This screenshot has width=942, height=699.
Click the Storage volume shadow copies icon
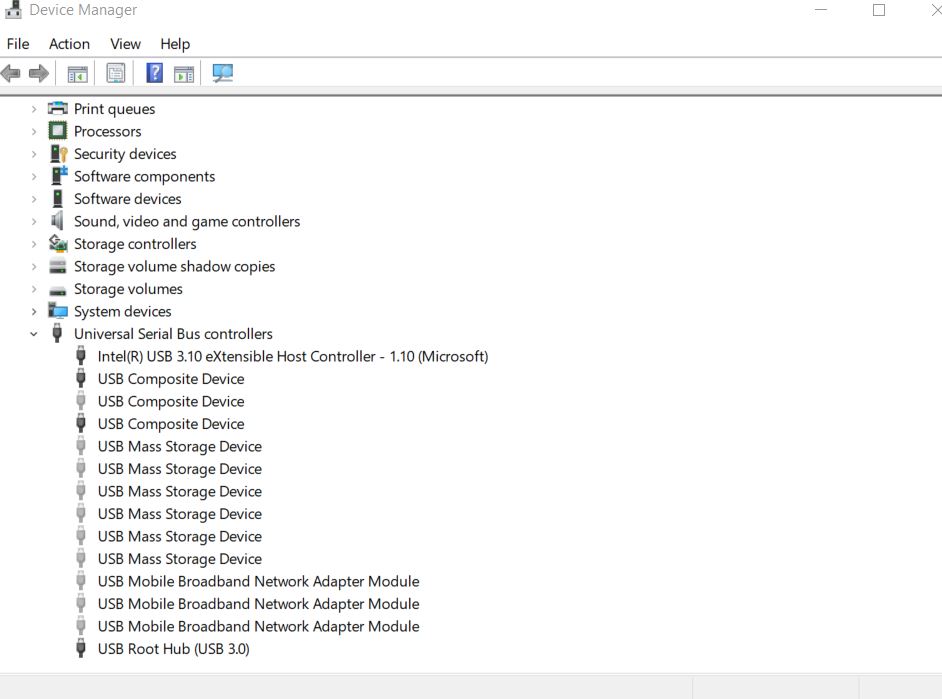58,266
